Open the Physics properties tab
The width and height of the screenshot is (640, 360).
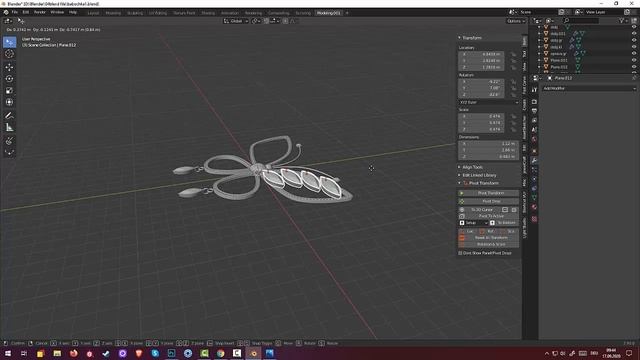point(534,179)
